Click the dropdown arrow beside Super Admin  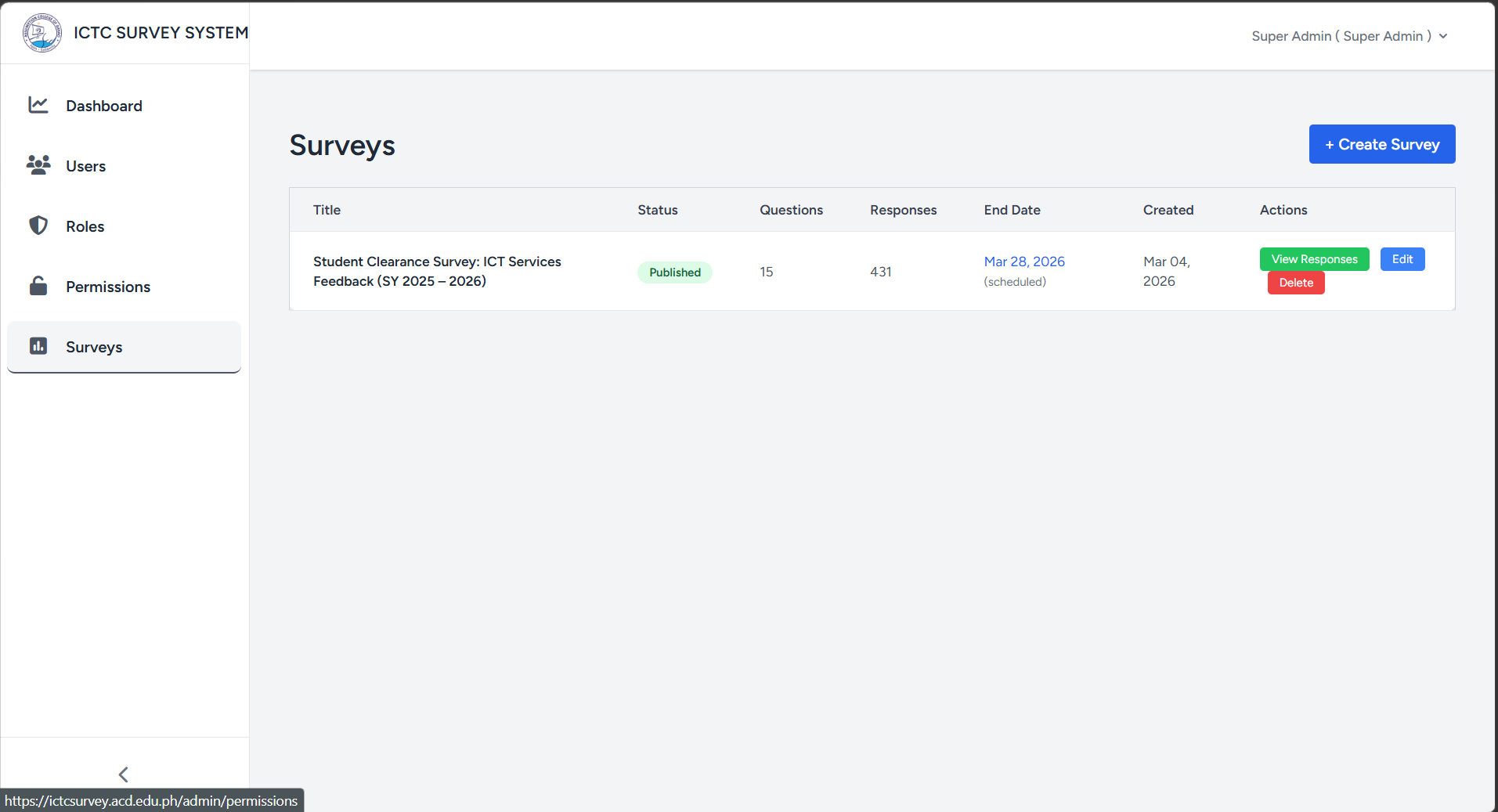click(x=1443, y=37)
